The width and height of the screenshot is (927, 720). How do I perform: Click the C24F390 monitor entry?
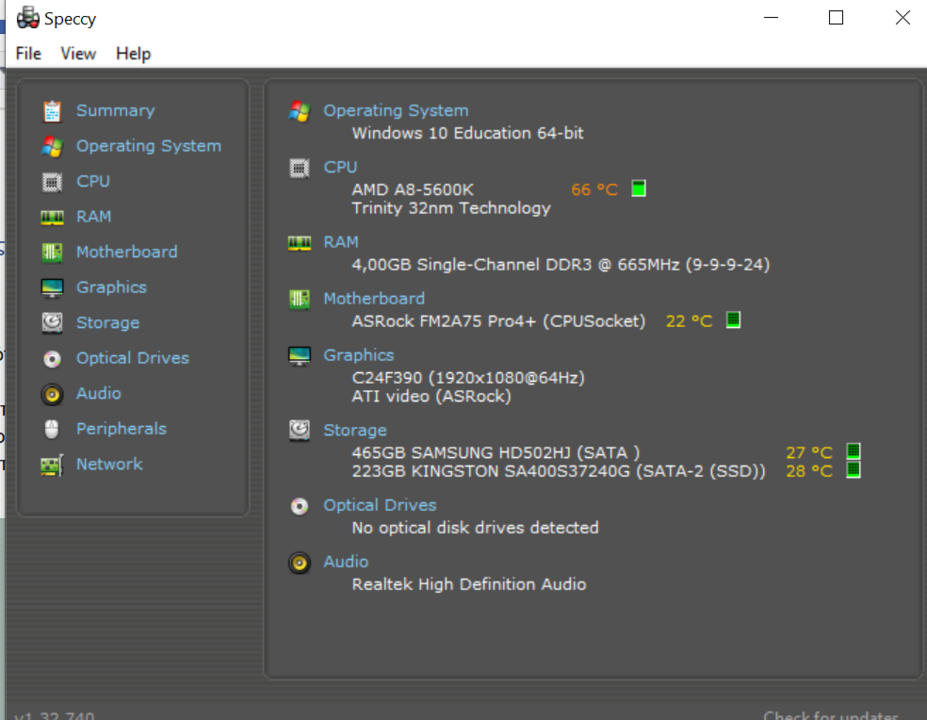[468, 378]
